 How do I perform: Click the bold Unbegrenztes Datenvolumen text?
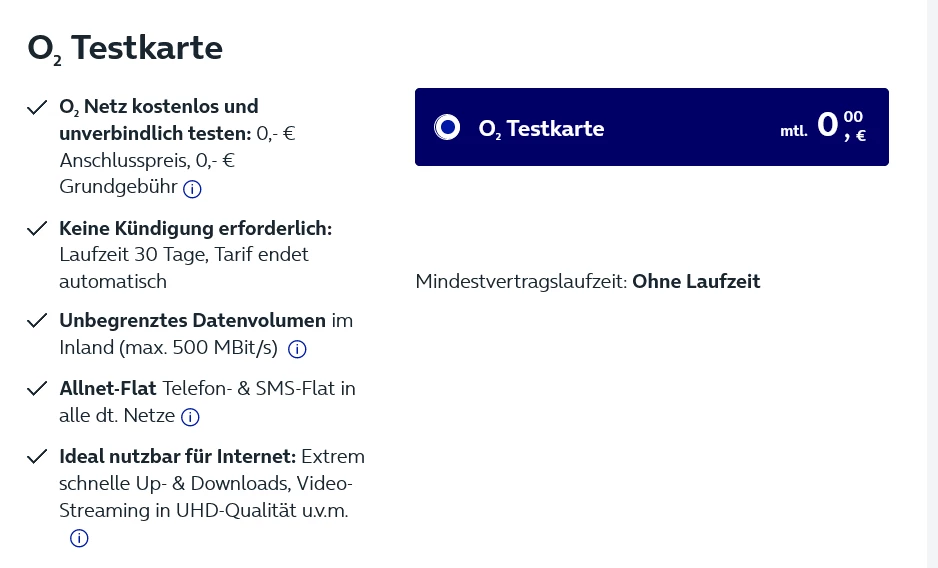(x=193, y=321)
